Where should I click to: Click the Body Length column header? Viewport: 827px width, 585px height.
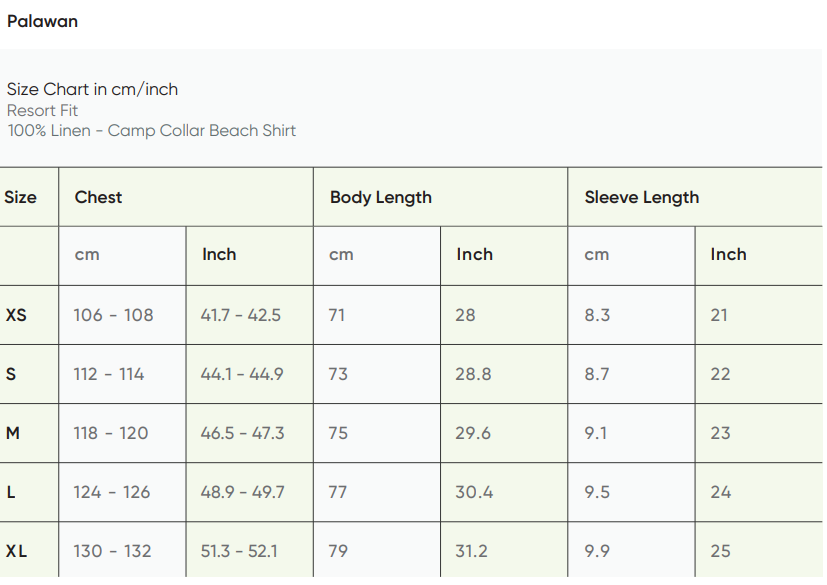click(x=380, y=197)
